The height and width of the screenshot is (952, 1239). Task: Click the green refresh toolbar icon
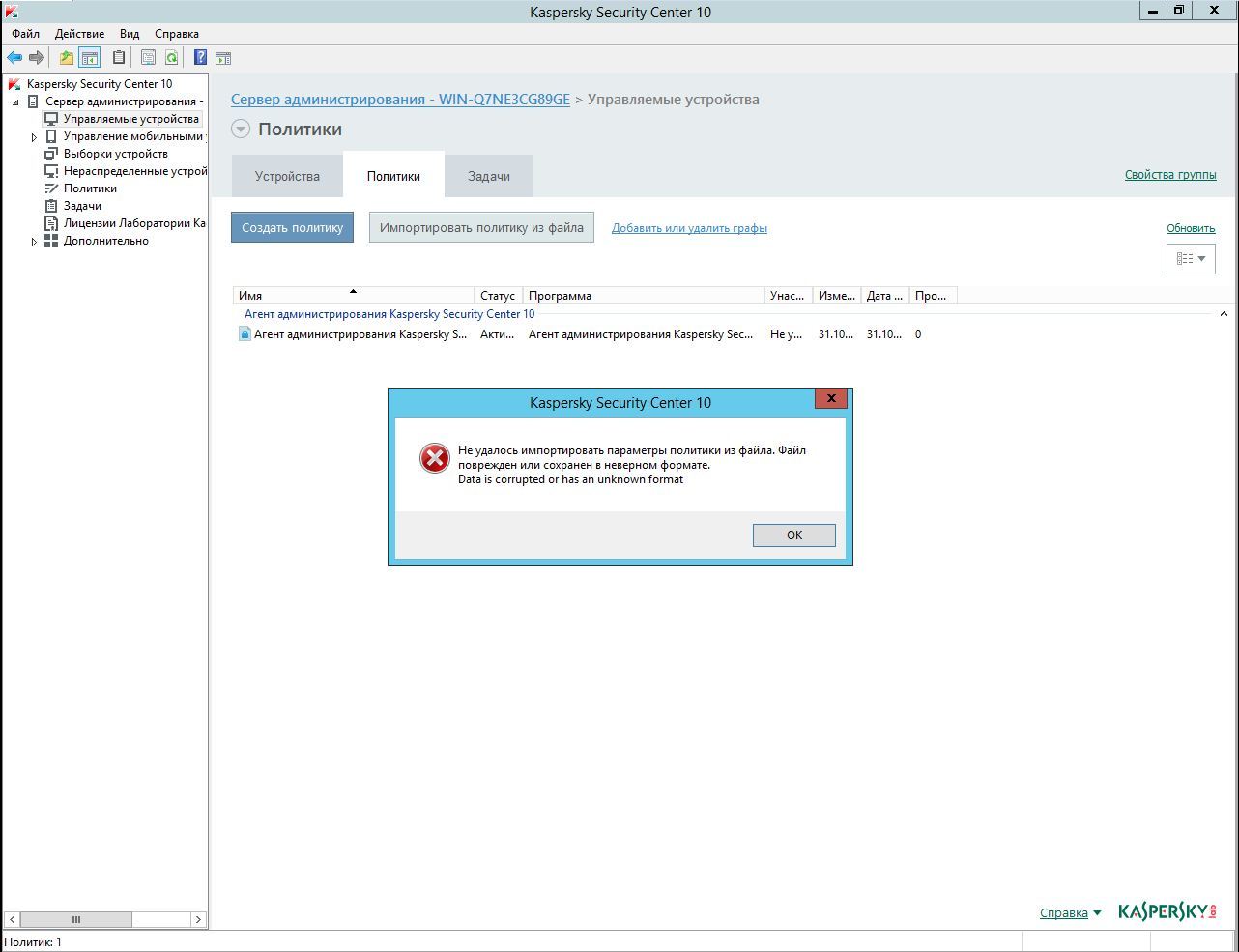click(x=171, y=58)
